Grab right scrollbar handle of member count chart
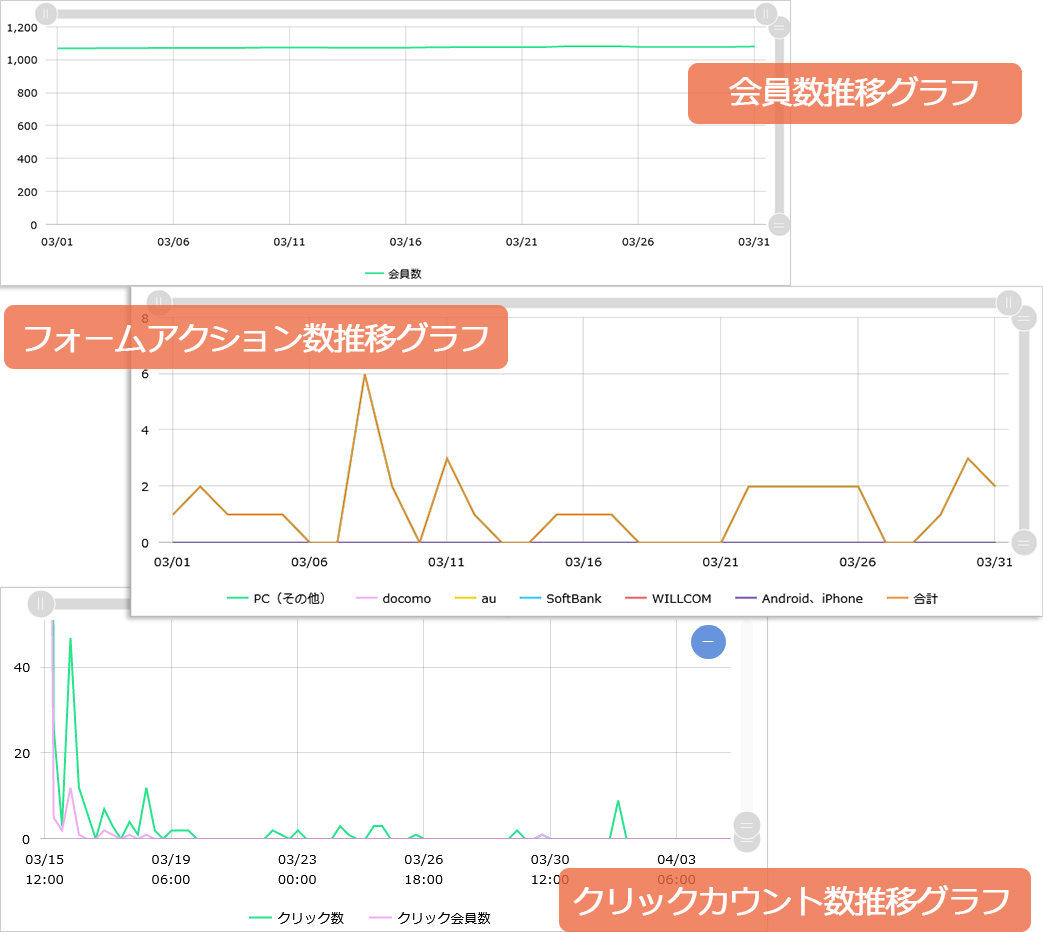The width and height of the screenshot is (1043, 932). click(766, 13)
